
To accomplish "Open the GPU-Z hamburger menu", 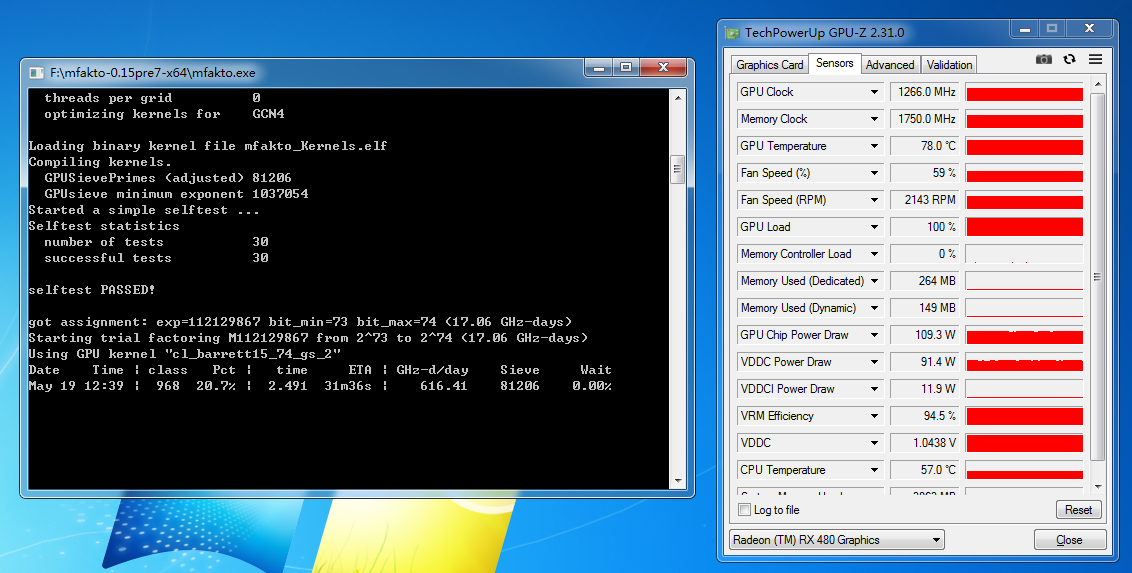I will point(1095,59).
